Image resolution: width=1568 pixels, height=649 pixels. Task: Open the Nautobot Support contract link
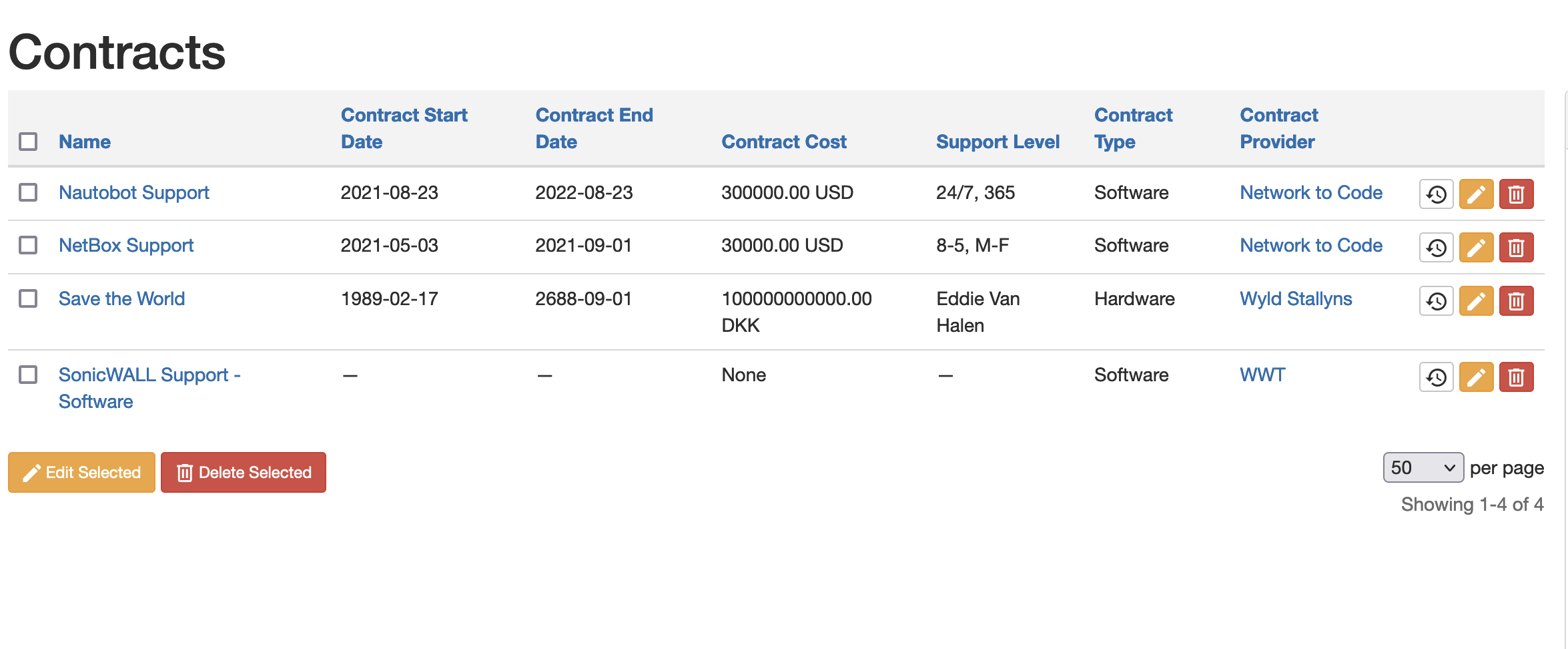[x=133, y=192]
